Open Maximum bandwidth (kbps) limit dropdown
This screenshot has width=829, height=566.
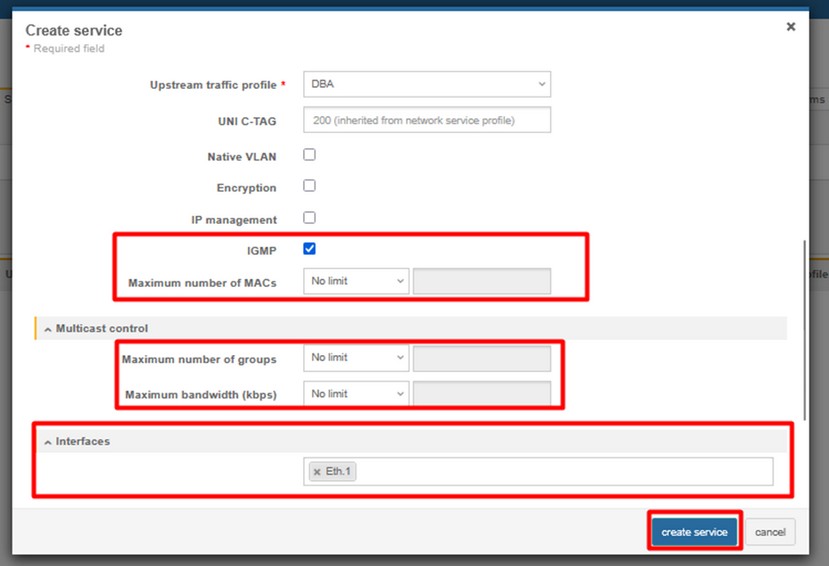tap(356, 394)
